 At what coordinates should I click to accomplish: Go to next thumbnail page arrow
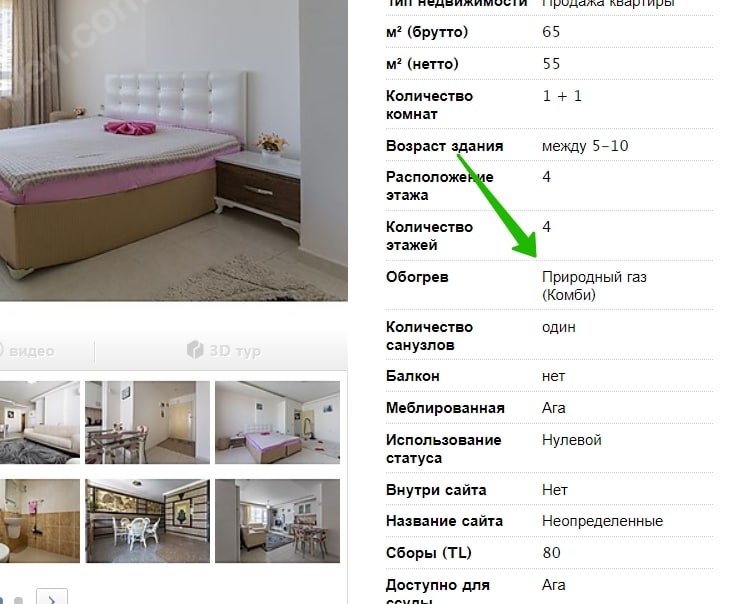52,597
